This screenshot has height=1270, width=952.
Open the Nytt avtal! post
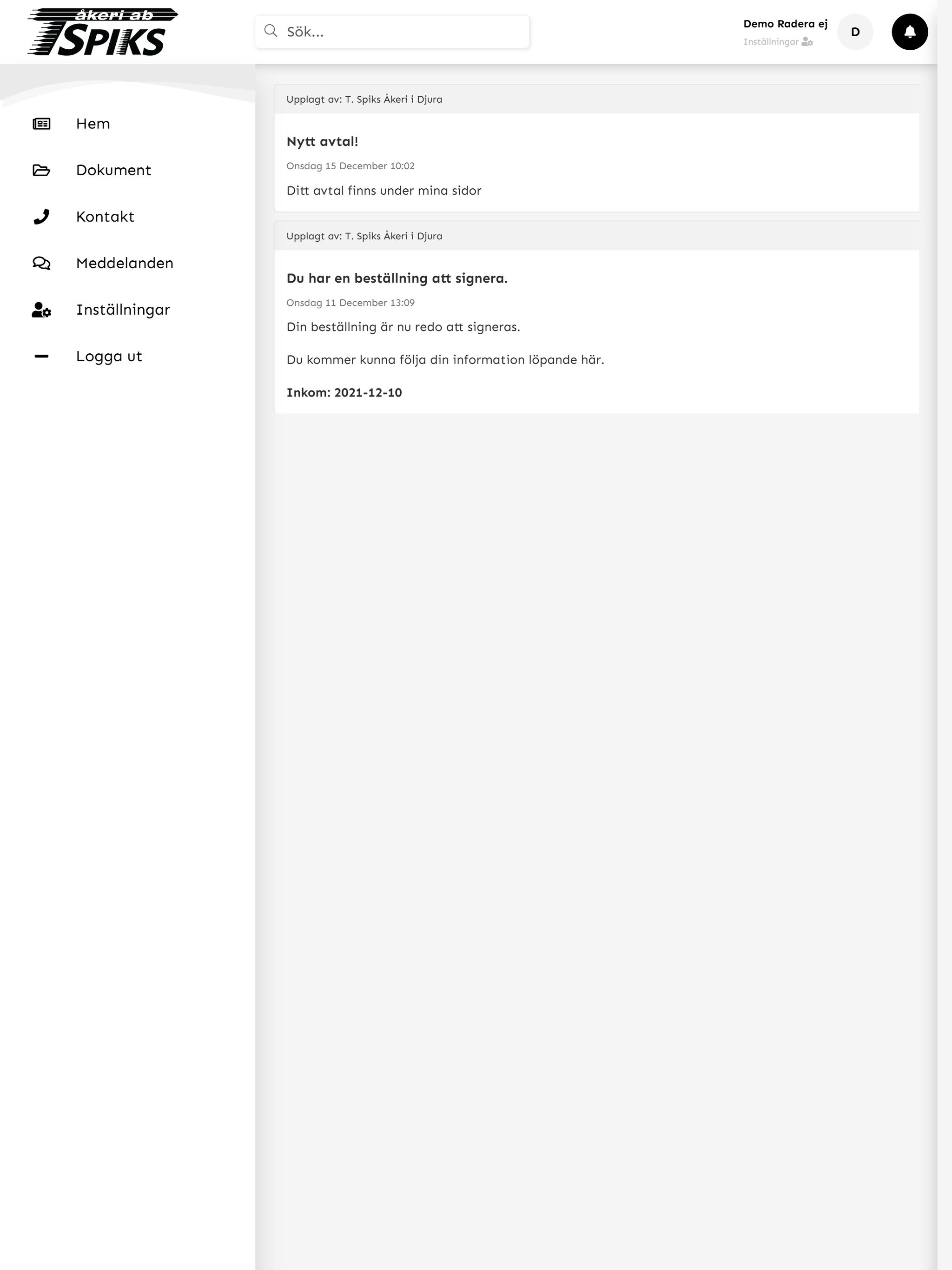tap(322, 142)
